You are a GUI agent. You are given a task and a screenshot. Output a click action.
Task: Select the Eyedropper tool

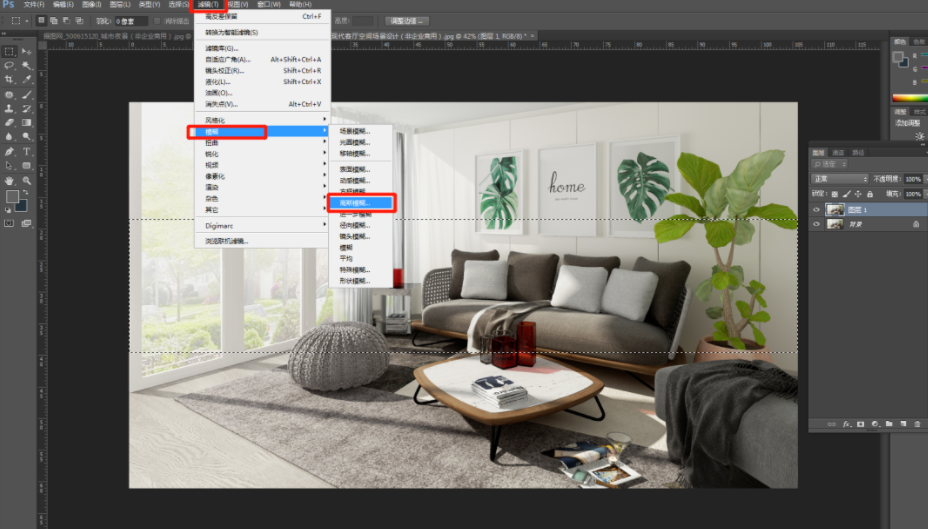coord(27,79)
